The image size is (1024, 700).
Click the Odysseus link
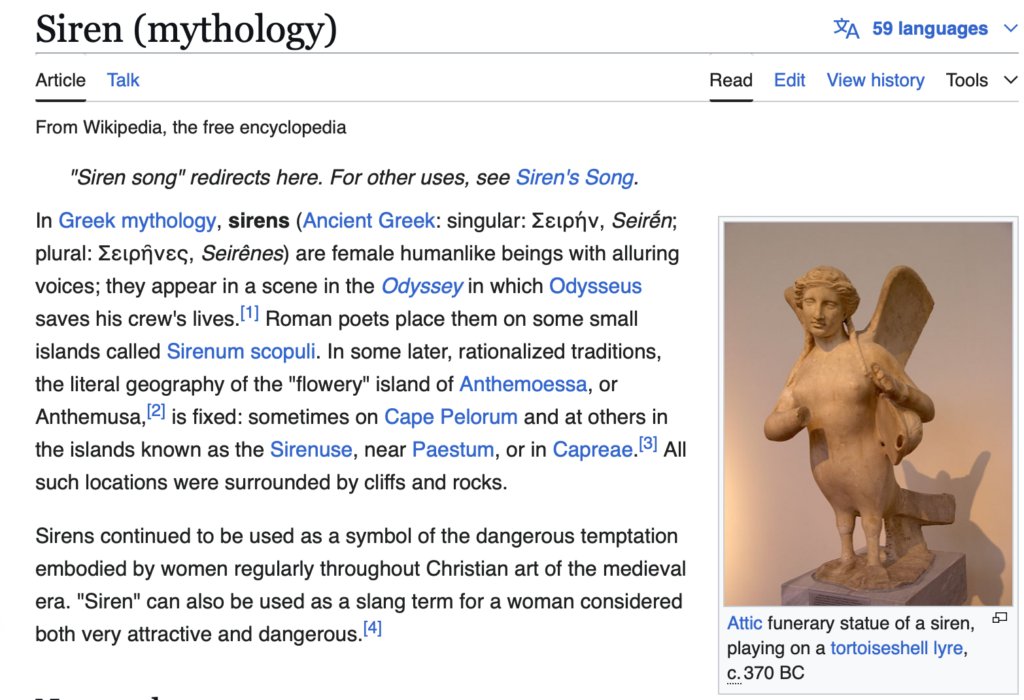pos(595,286)
